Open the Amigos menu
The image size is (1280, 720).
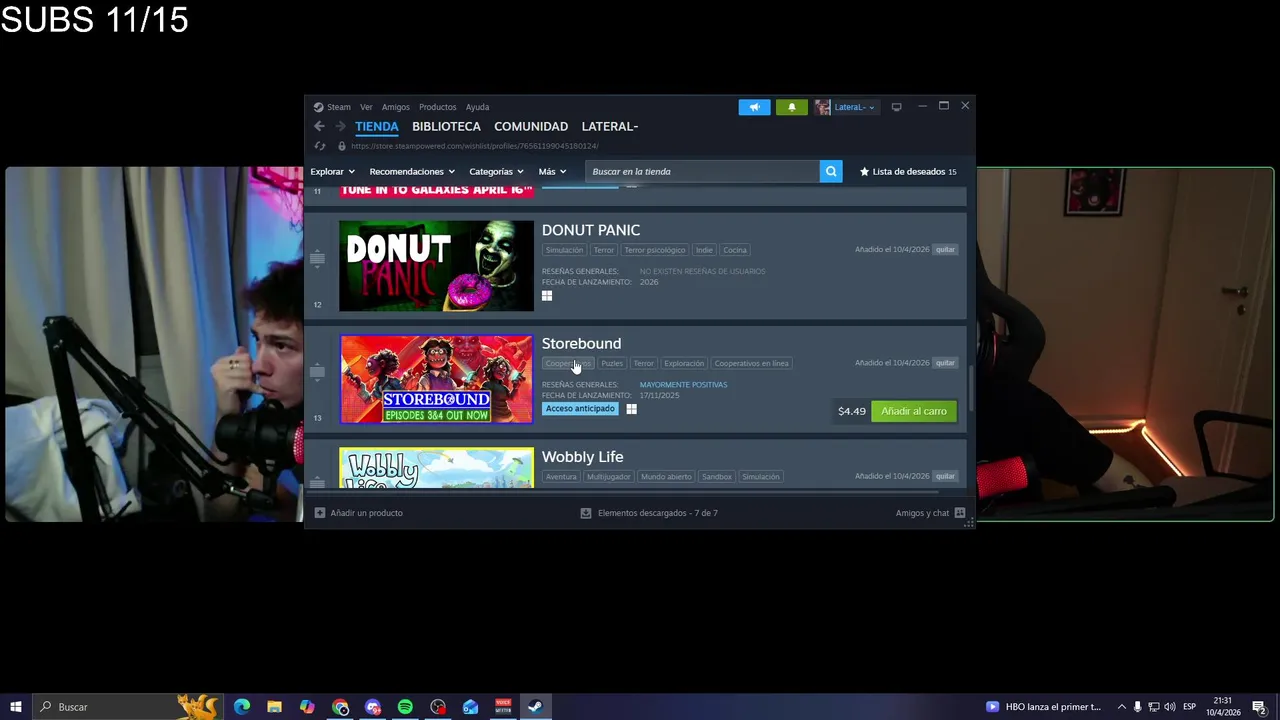(x=395, y=107)
